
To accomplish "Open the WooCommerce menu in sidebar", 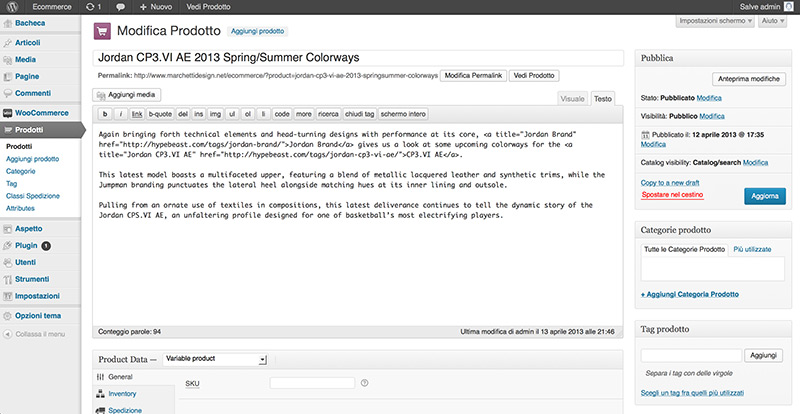I will tap(40, 113).
